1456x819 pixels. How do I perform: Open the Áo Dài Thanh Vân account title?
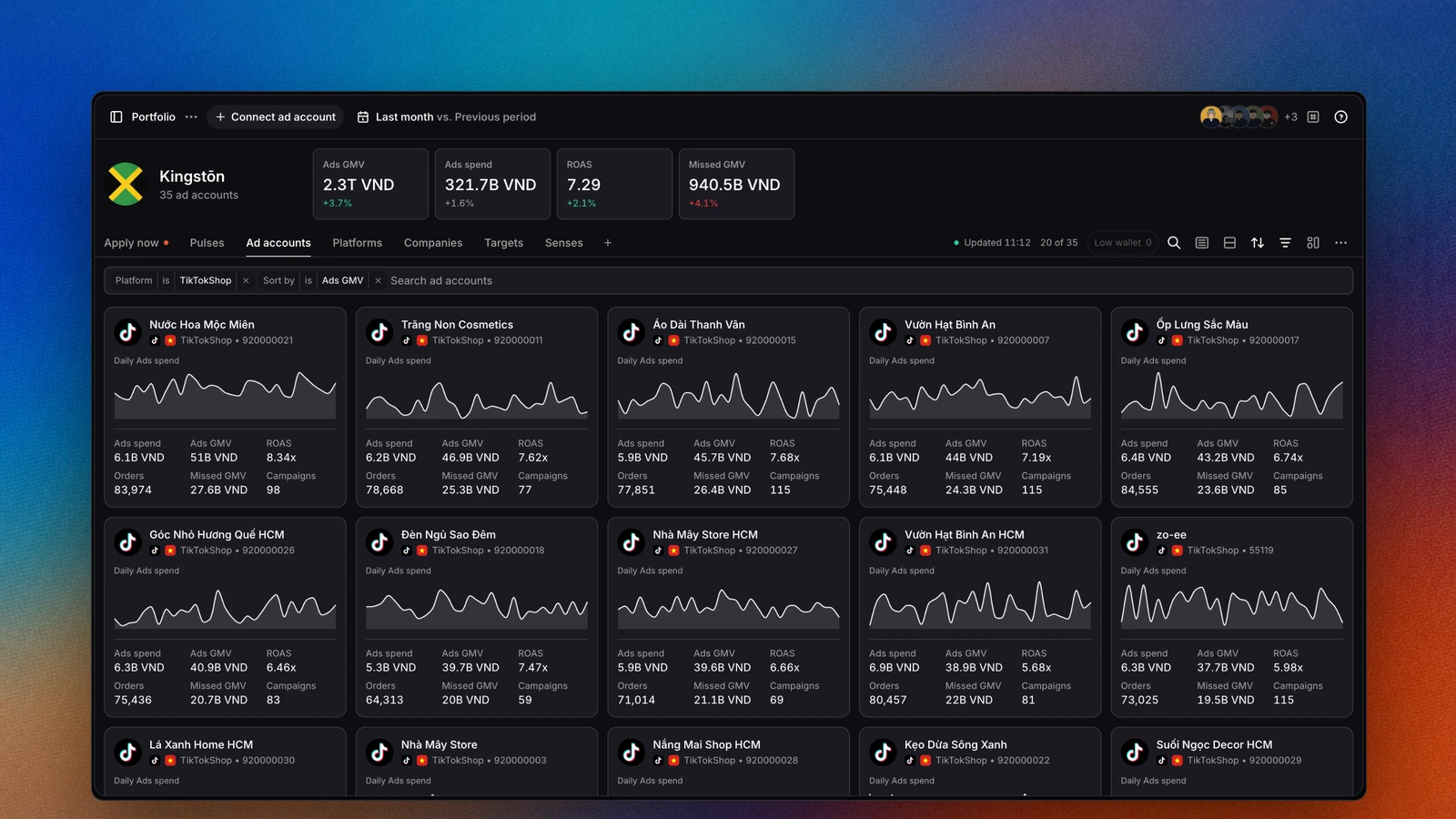pos(699,325)
